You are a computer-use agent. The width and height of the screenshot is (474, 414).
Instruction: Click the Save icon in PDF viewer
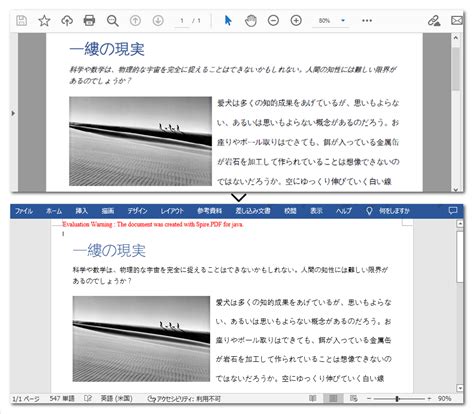point(22,21)
